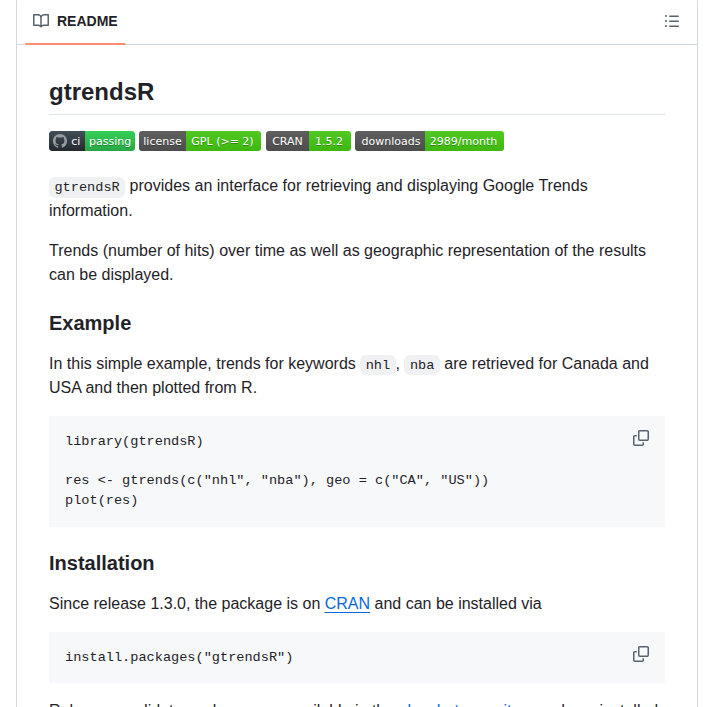Click the text 'Since release 1.3.0'
This screenshot has width=714, height=707.
click(117, 604)
